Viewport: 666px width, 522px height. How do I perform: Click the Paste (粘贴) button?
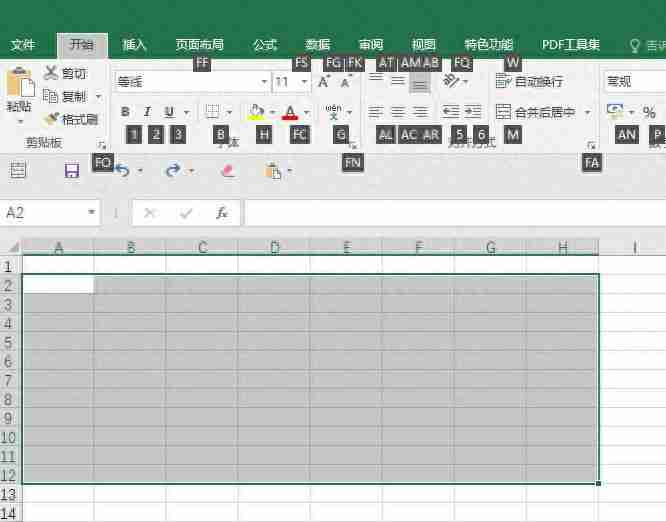[19, 92]
